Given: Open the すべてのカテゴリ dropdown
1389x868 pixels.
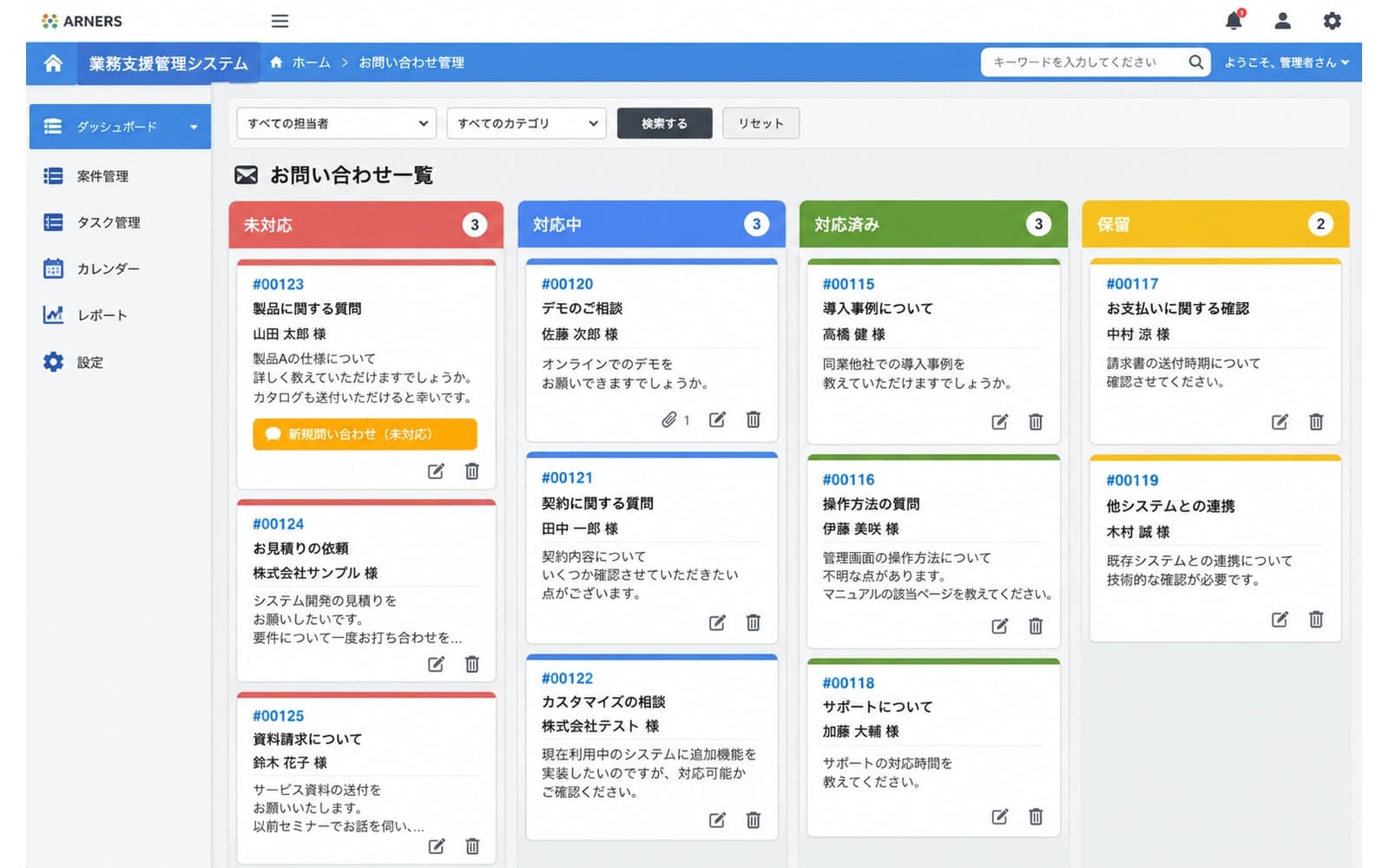Looking at the screenshot, I should (526, 123).
